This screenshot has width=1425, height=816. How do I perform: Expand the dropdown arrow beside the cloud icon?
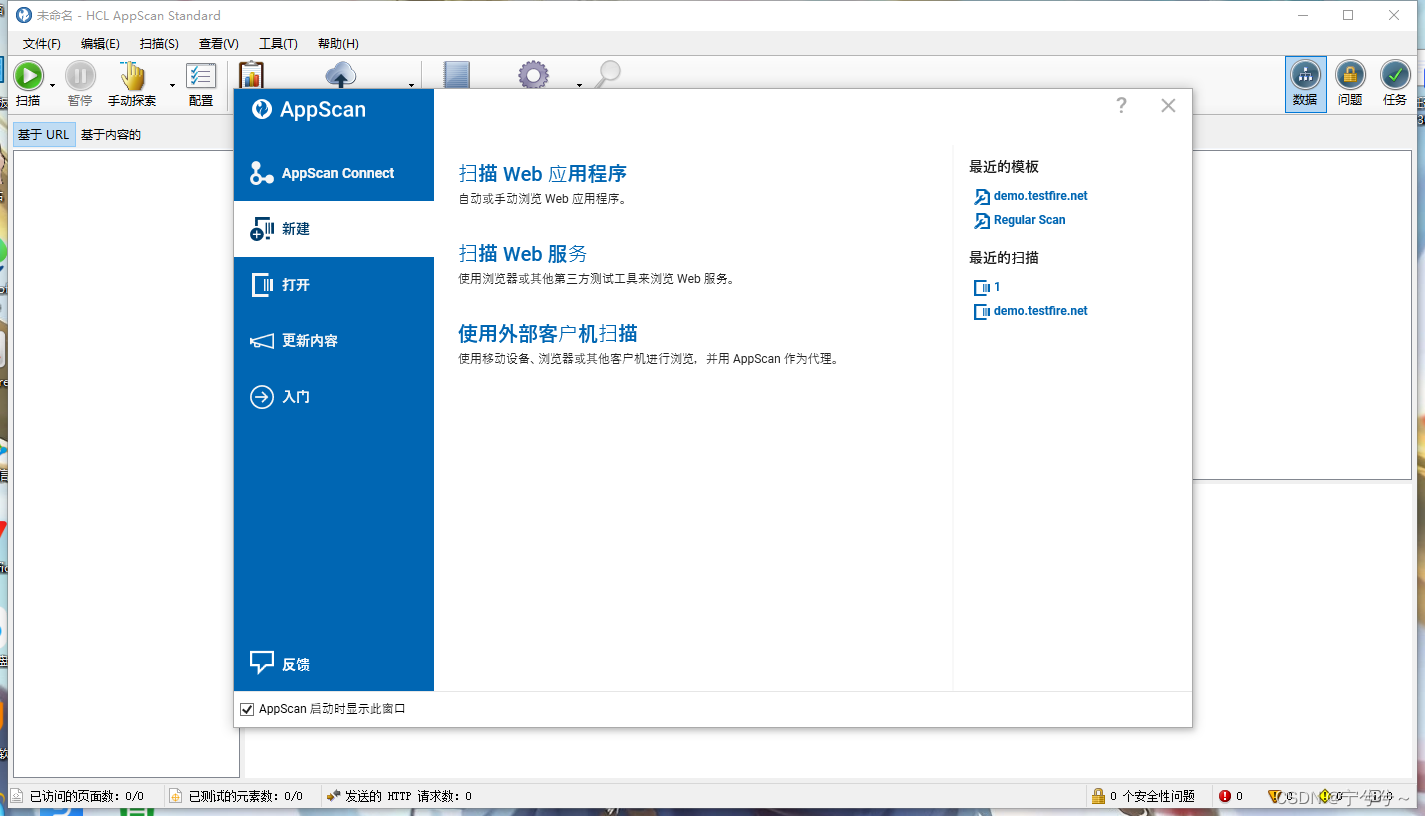[x=411, y=85]
